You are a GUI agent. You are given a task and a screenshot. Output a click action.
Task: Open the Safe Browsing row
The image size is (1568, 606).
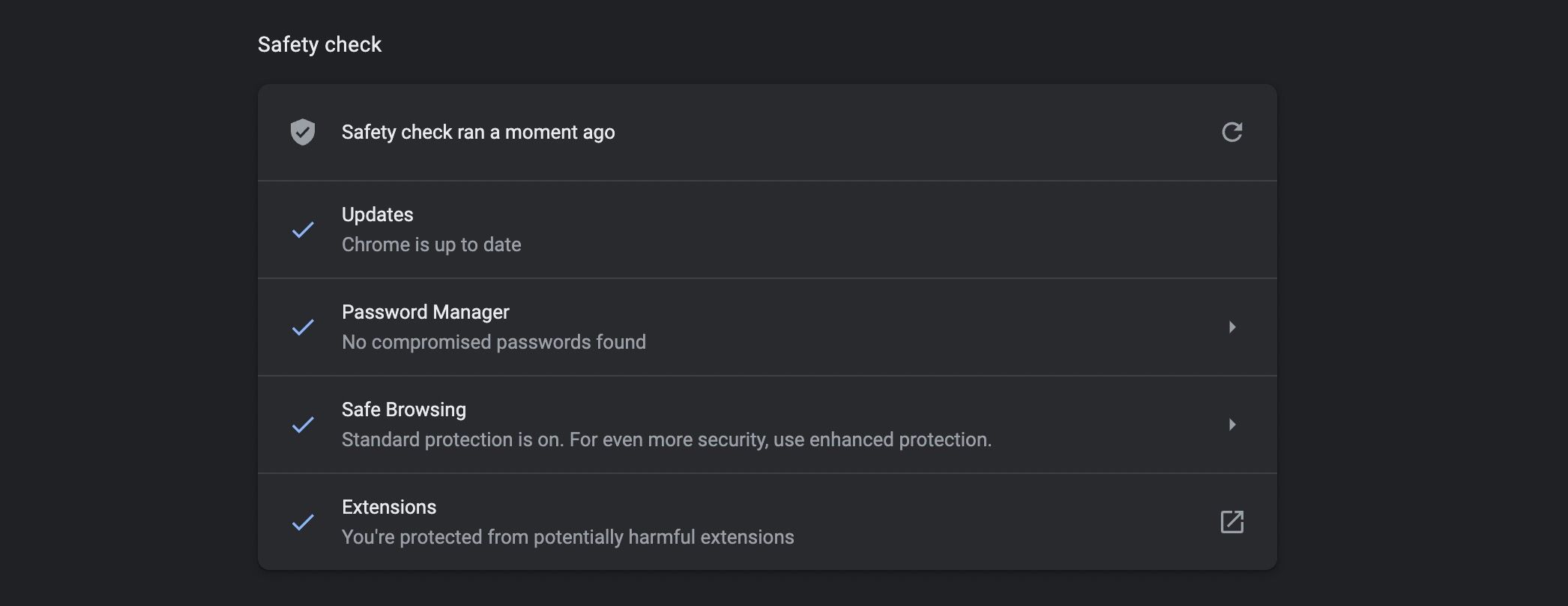pos(765,424)
